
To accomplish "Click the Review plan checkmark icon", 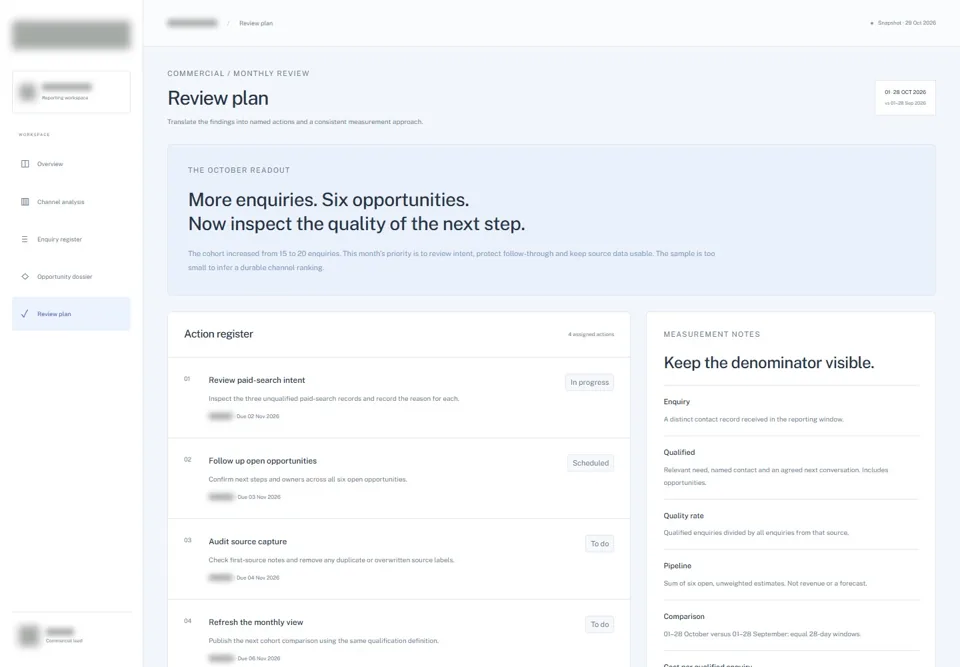I will (25, 314).
